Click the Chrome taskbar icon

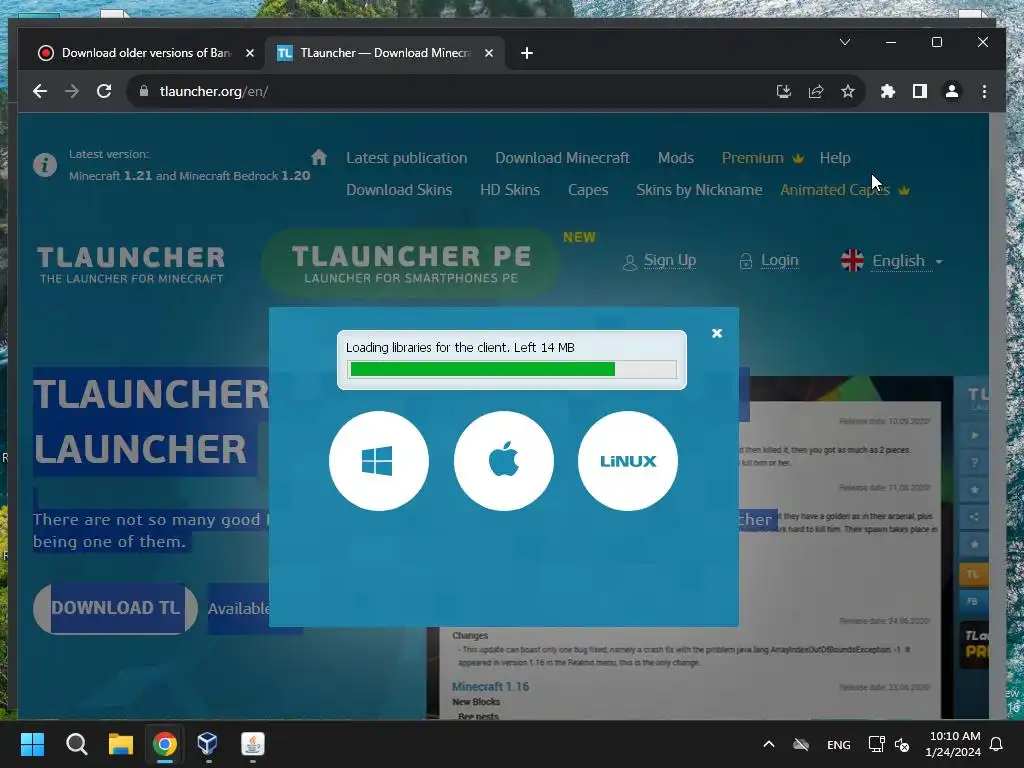click(165, 744)
